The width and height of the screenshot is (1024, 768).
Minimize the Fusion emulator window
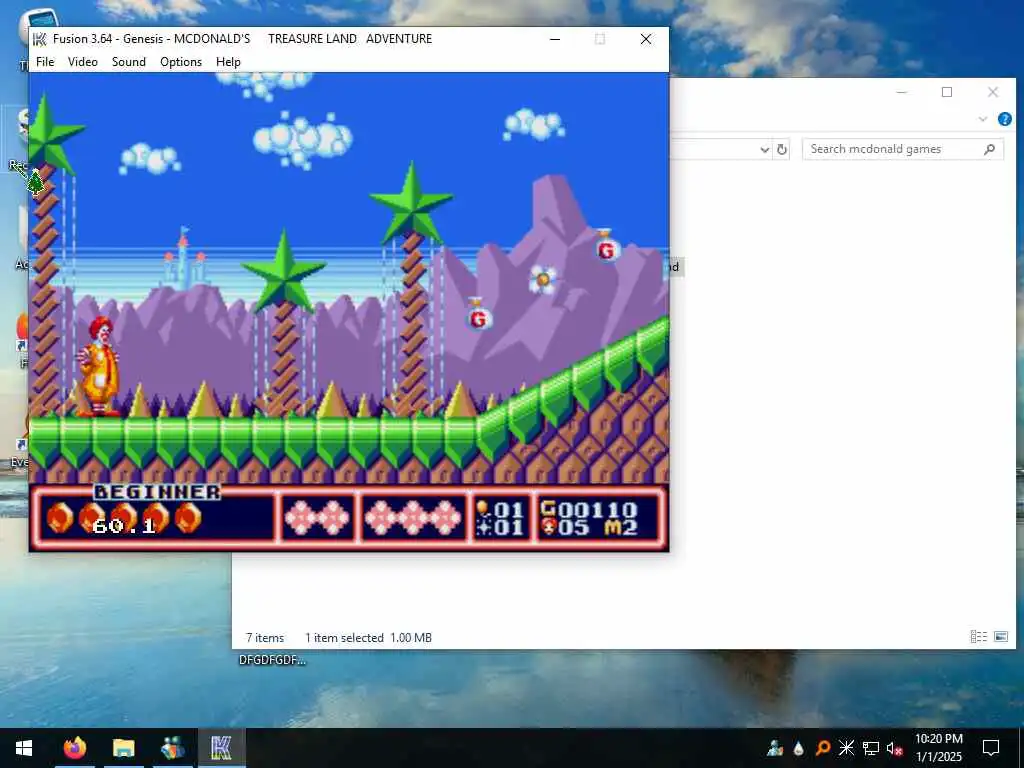tap(555, 39)
